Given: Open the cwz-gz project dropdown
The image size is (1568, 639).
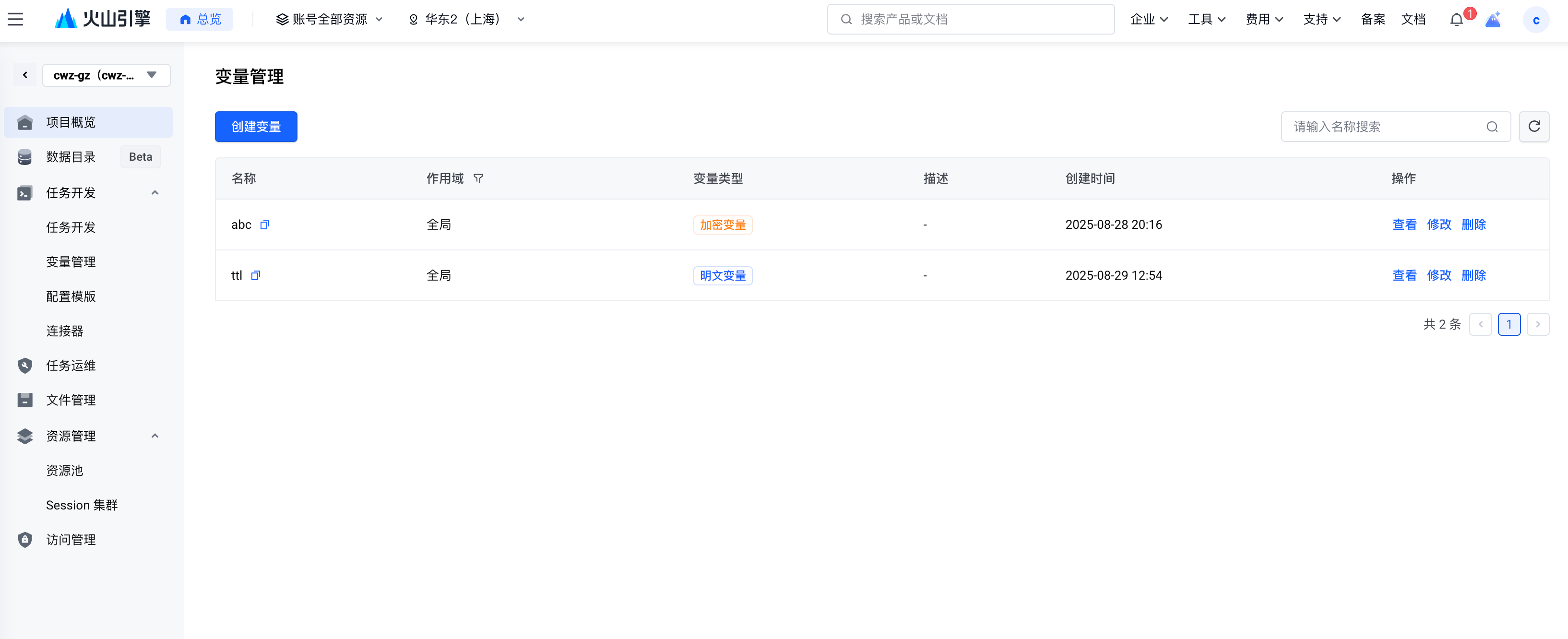Looking at the screenshot, I should [106, 75].
